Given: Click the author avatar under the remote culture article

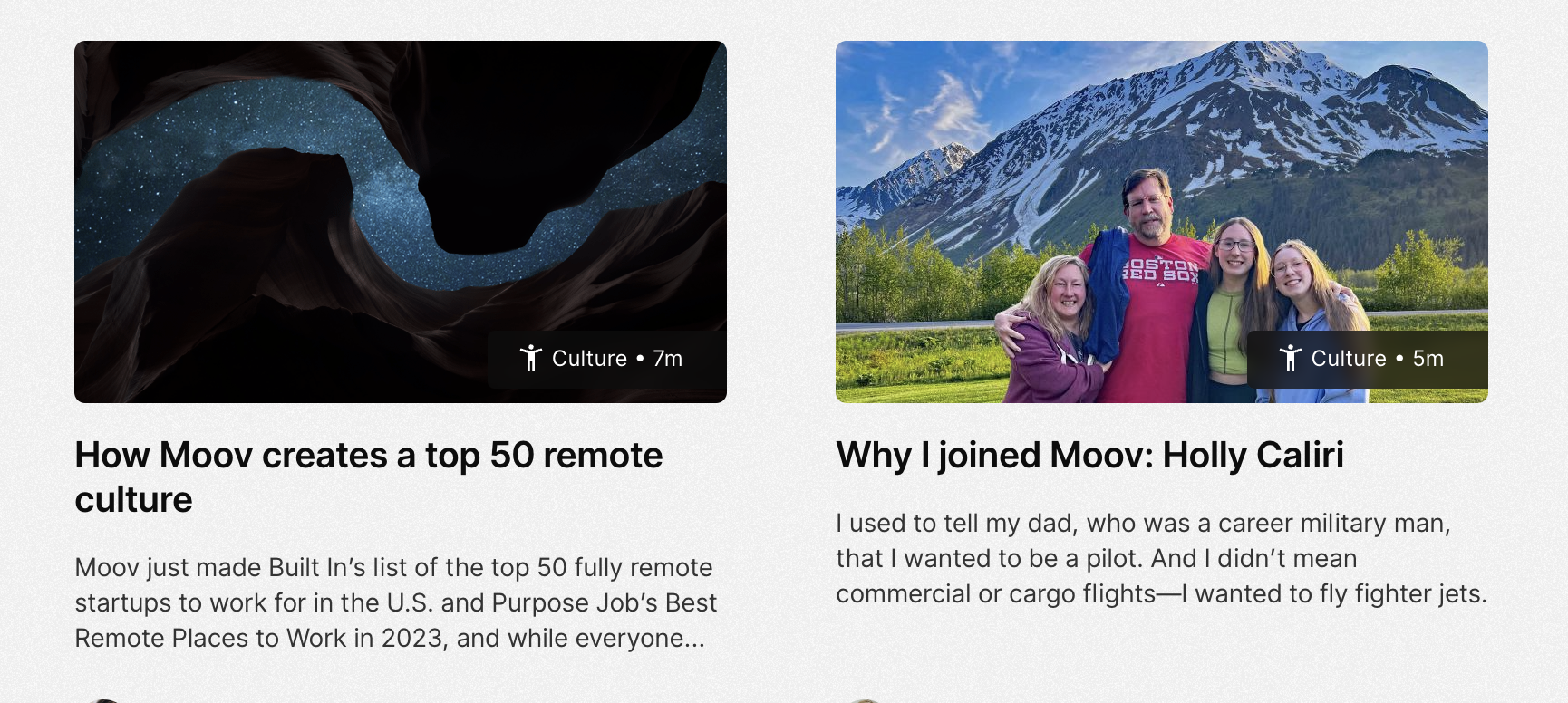Looking at the screenshot, I should coord(104,700).
